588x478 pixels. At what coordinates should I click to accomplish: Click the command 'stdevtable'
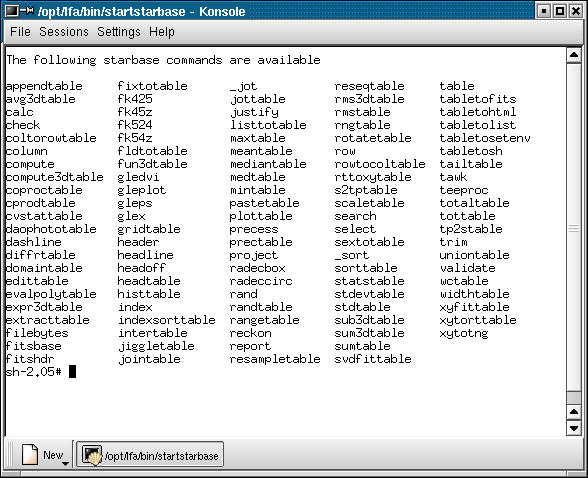pyautogui.click(x=369, y=294)
